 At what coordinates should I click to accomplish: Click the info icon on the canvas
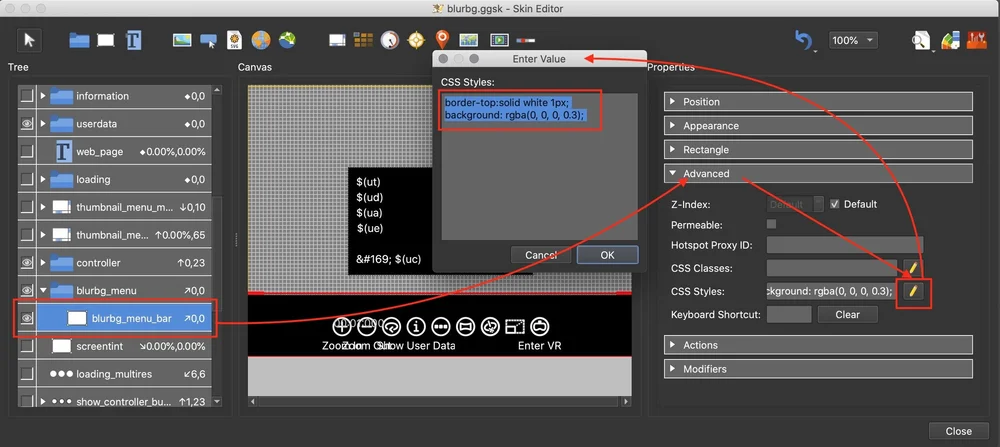416,326
